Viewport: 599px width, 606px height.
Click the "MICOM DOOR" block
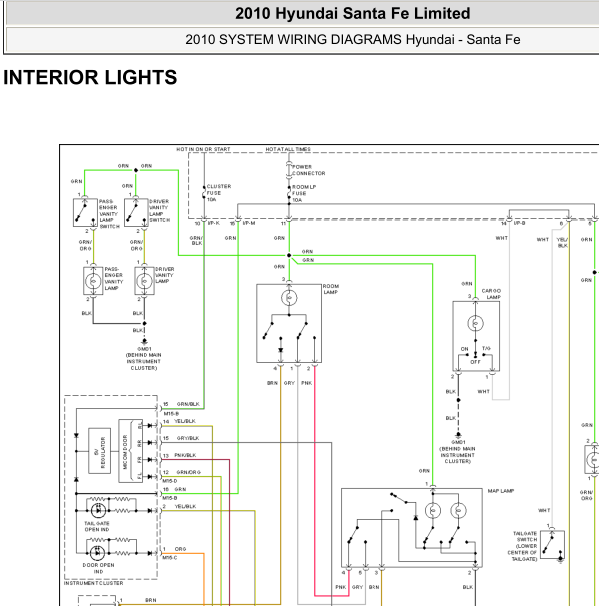pyautogui.click(x=131, y=451)
